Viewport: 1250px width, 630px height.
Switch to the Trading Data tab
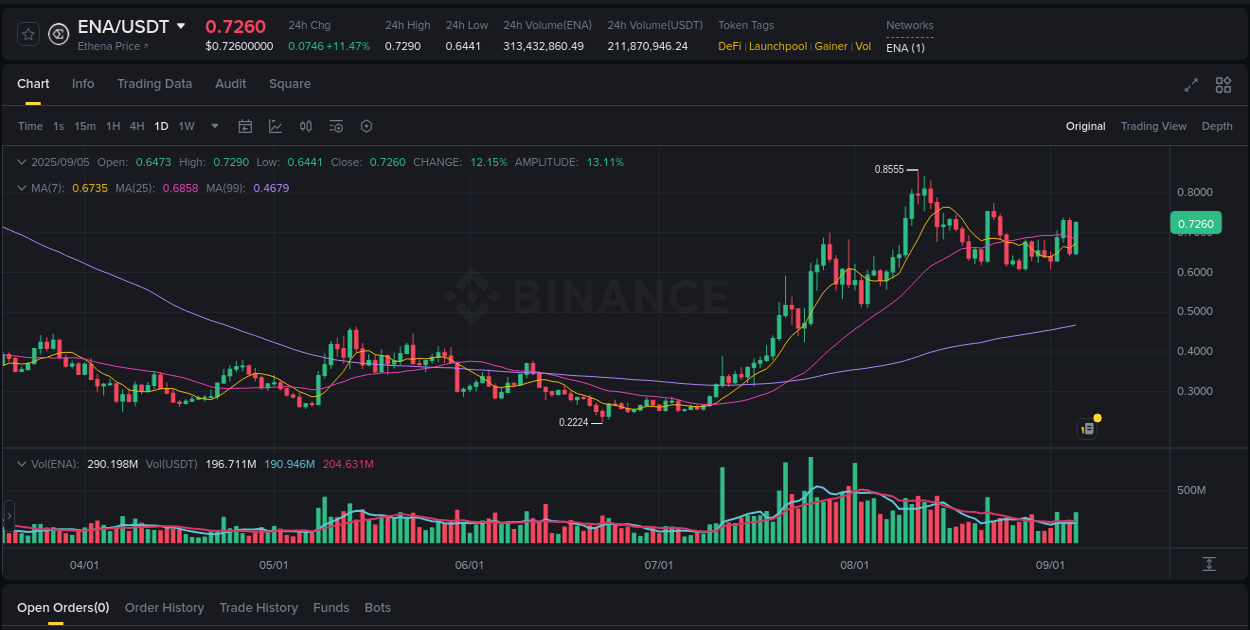[154, 84]
